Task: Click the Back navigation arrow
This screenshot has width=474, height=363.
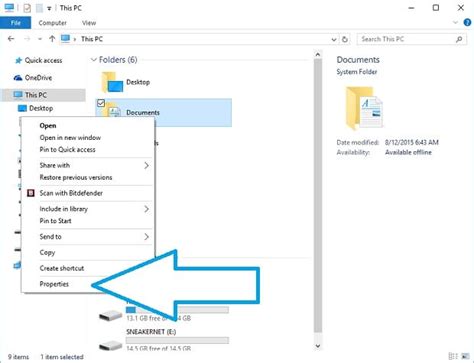Action: 11,39
